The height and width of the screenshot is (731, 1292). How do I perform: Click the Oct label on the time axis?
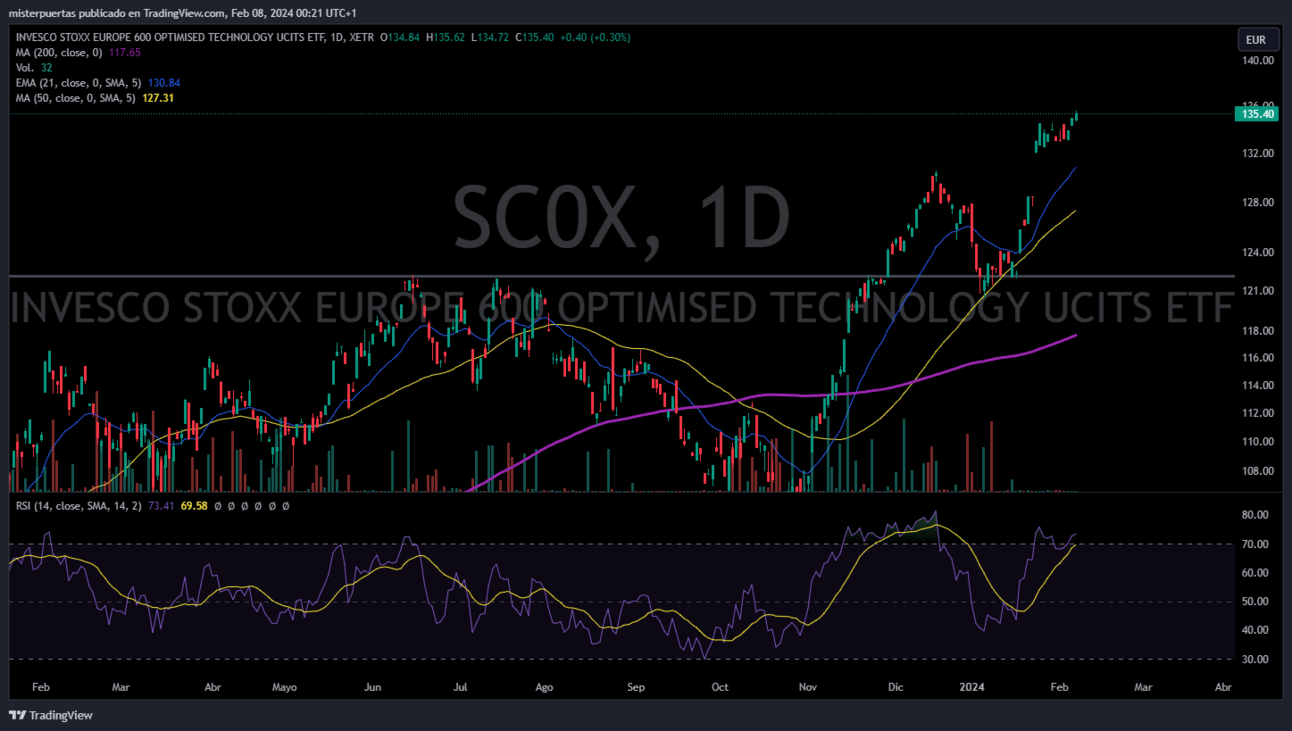click(719, 688)
